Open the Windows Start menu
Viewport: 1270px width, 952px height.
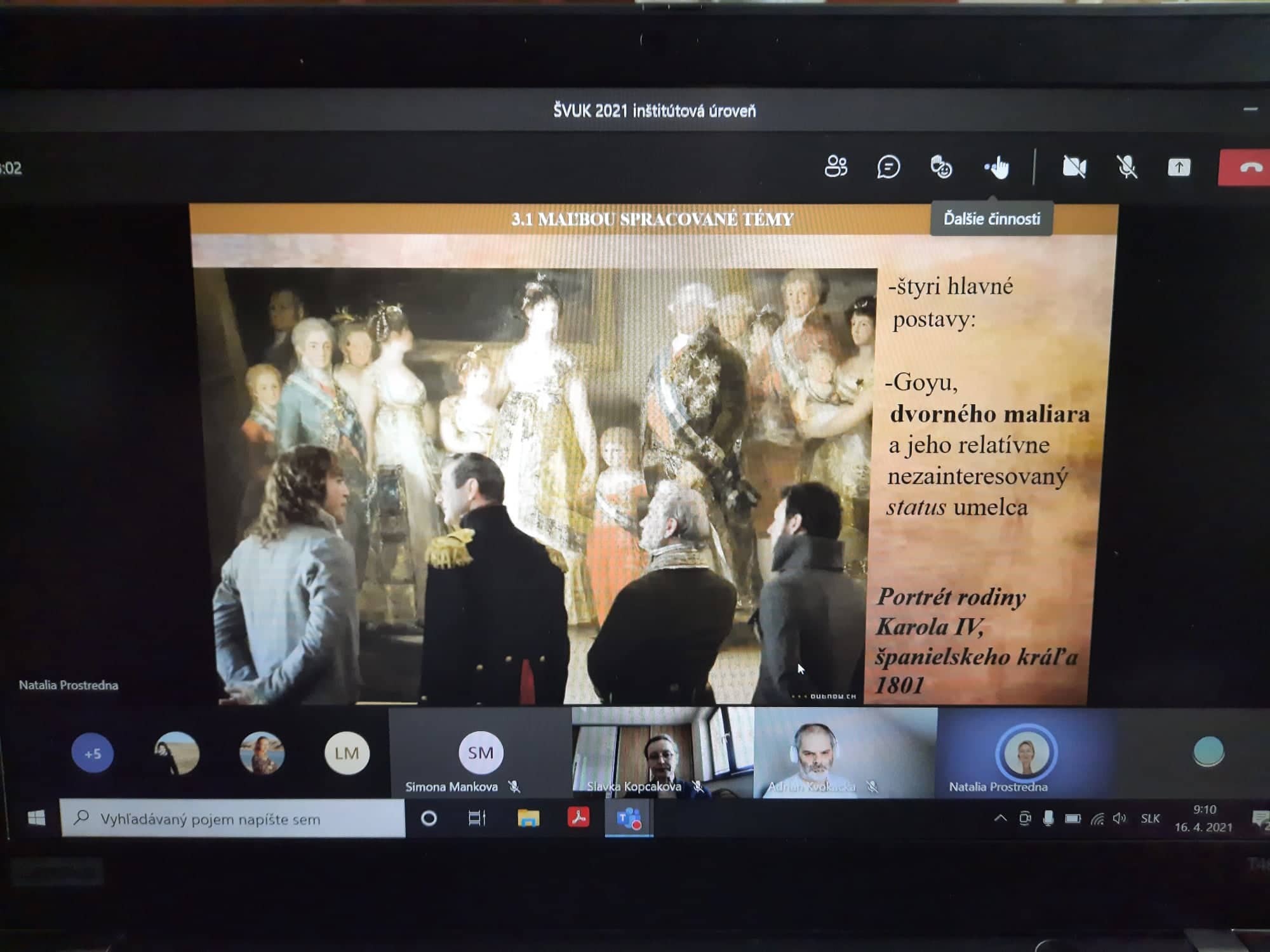(x=36, y=818)
